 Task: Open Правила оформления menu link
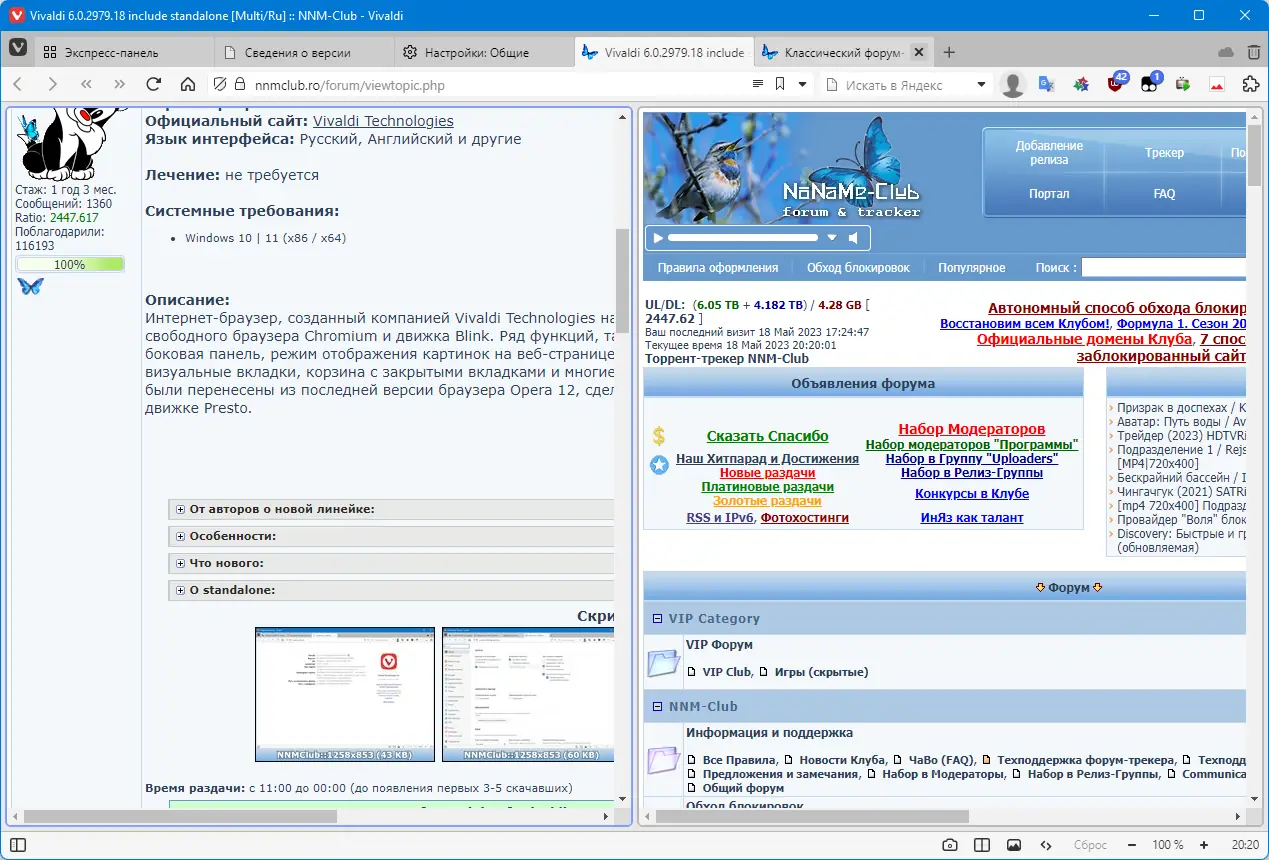tap(718, 268)
